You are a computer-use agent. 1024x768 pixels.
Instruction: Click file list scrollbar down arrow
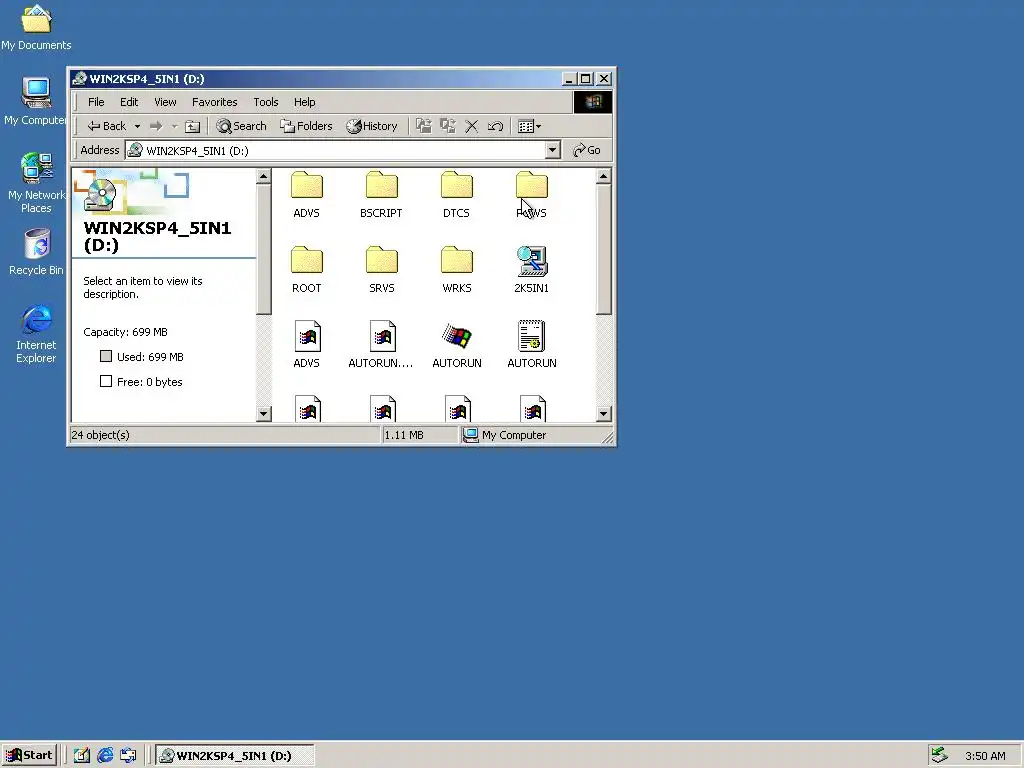pos(603,413)
